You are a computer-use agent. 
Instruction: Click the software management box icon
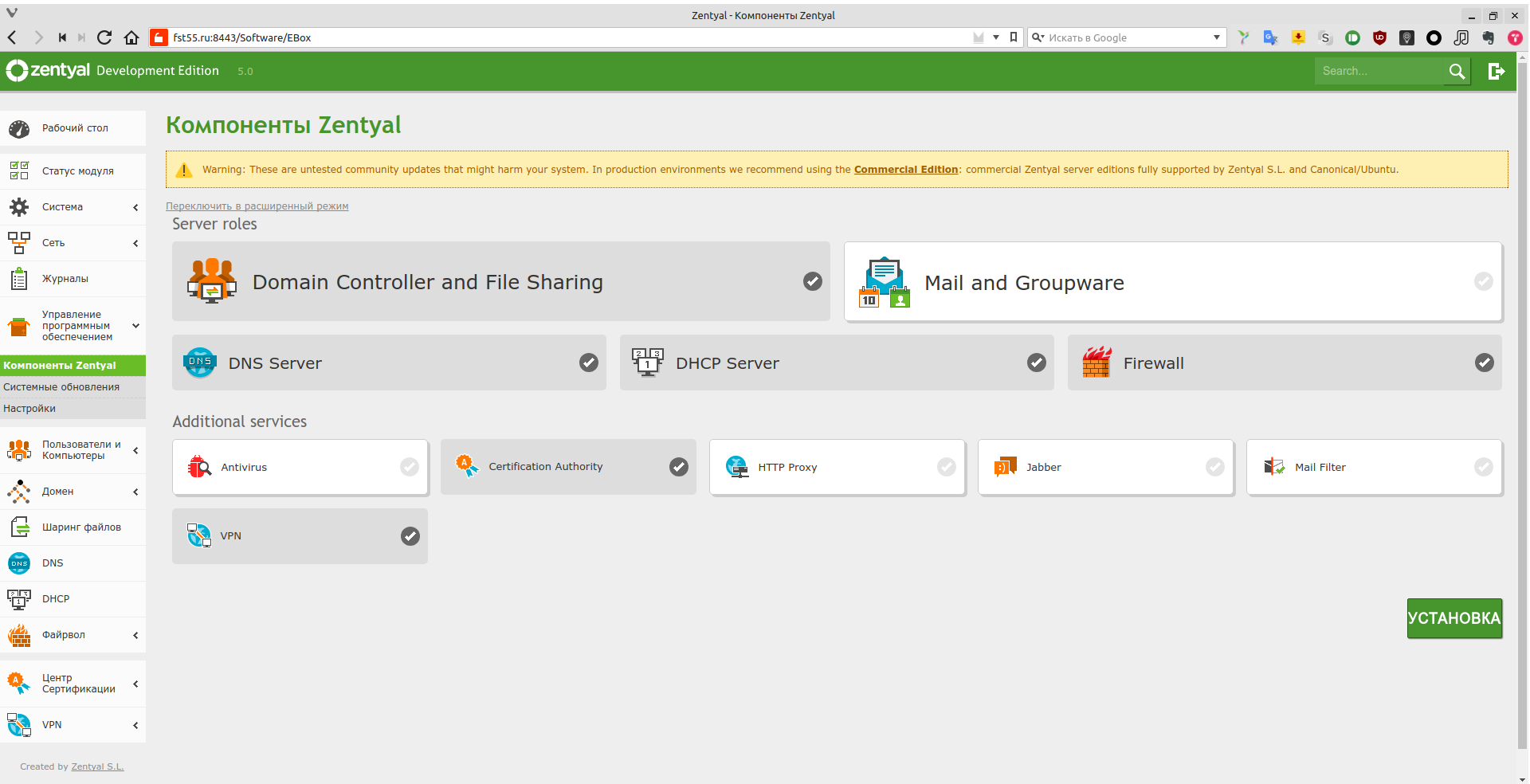(x=19, y=326)
